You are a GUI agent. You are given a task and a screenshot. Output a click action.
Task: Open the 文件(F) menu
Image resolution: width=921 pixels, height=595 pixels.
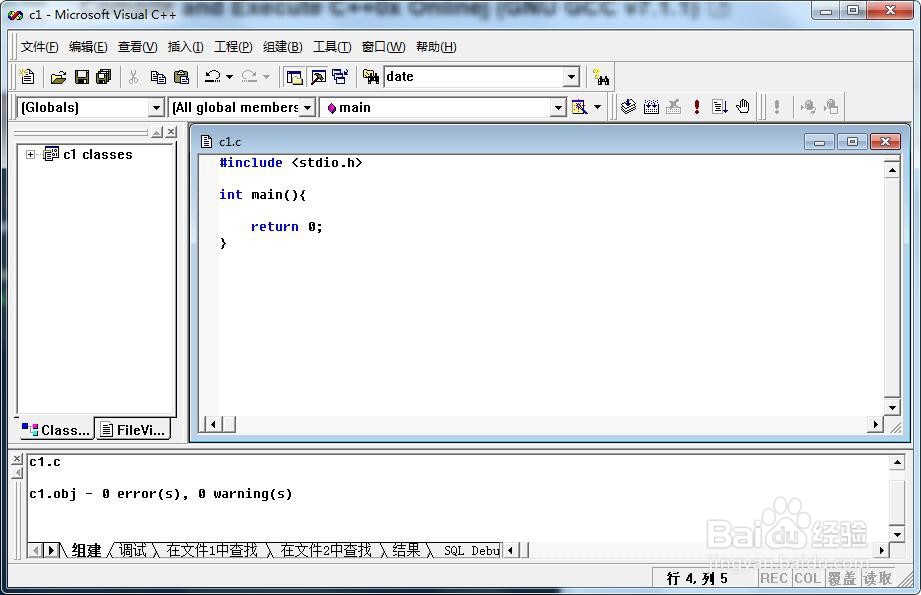[39, 46]
